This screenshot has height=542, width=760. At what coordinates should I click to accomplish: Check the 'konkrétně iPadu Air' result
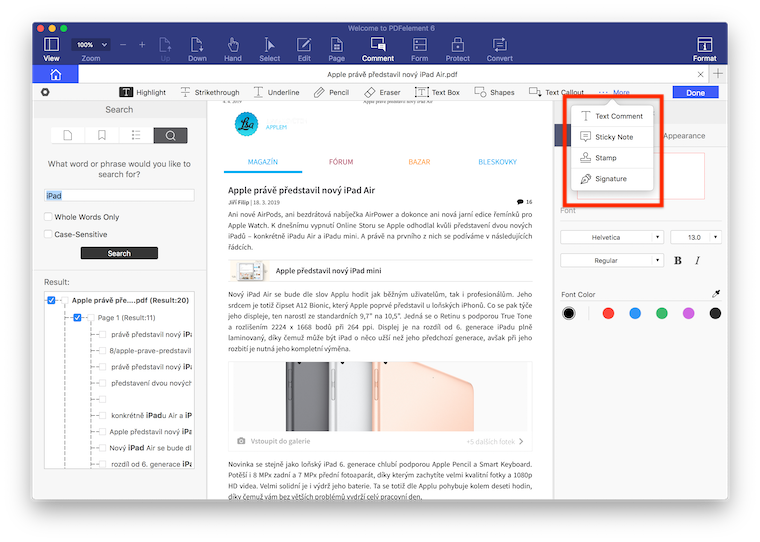(102, 415)
